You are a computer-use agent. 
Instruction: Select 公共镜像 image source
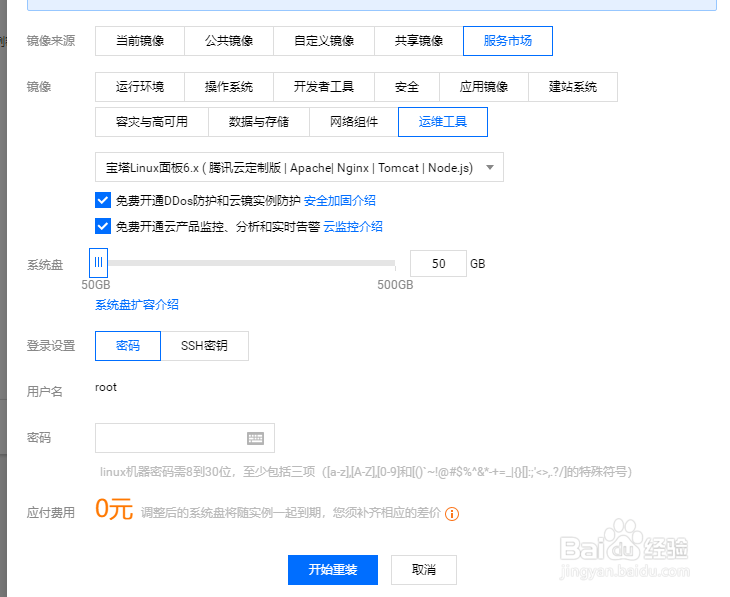[229, 41]
